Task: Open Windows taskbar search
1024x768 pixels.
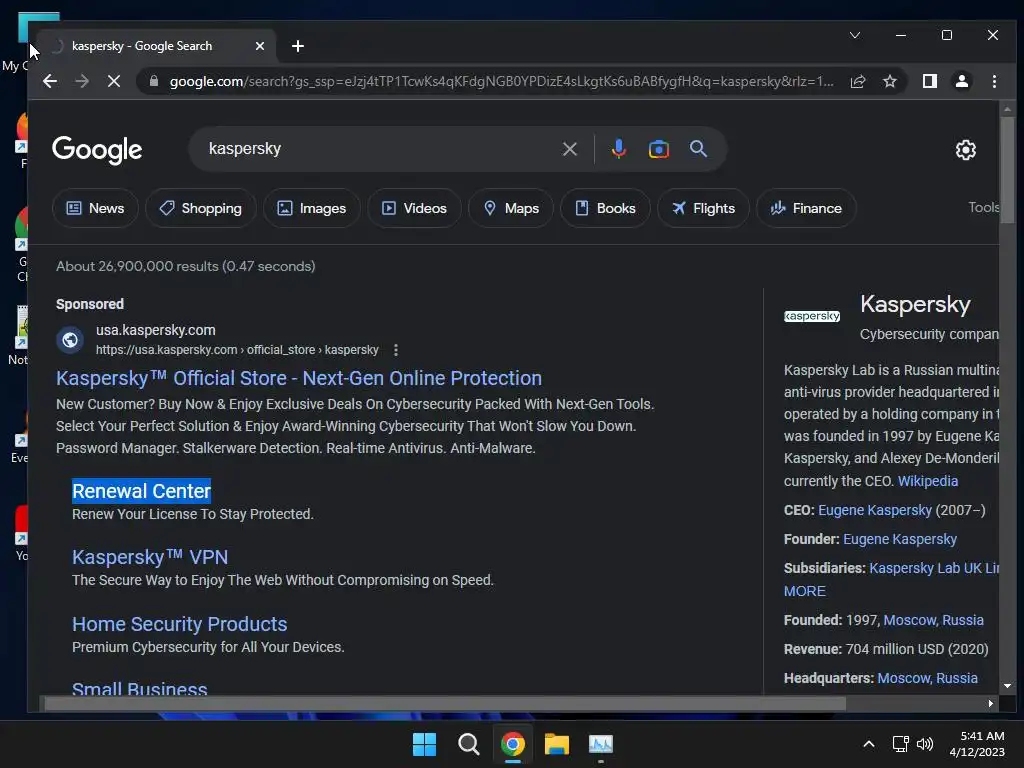Action: coord(468,744)
